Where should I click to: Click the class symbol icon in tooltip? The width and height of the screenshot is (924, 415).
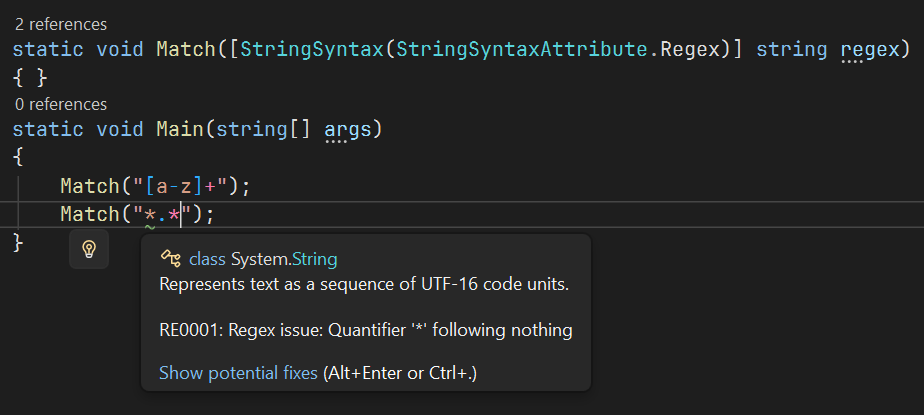pyautogui.click(x=170, y=259)
